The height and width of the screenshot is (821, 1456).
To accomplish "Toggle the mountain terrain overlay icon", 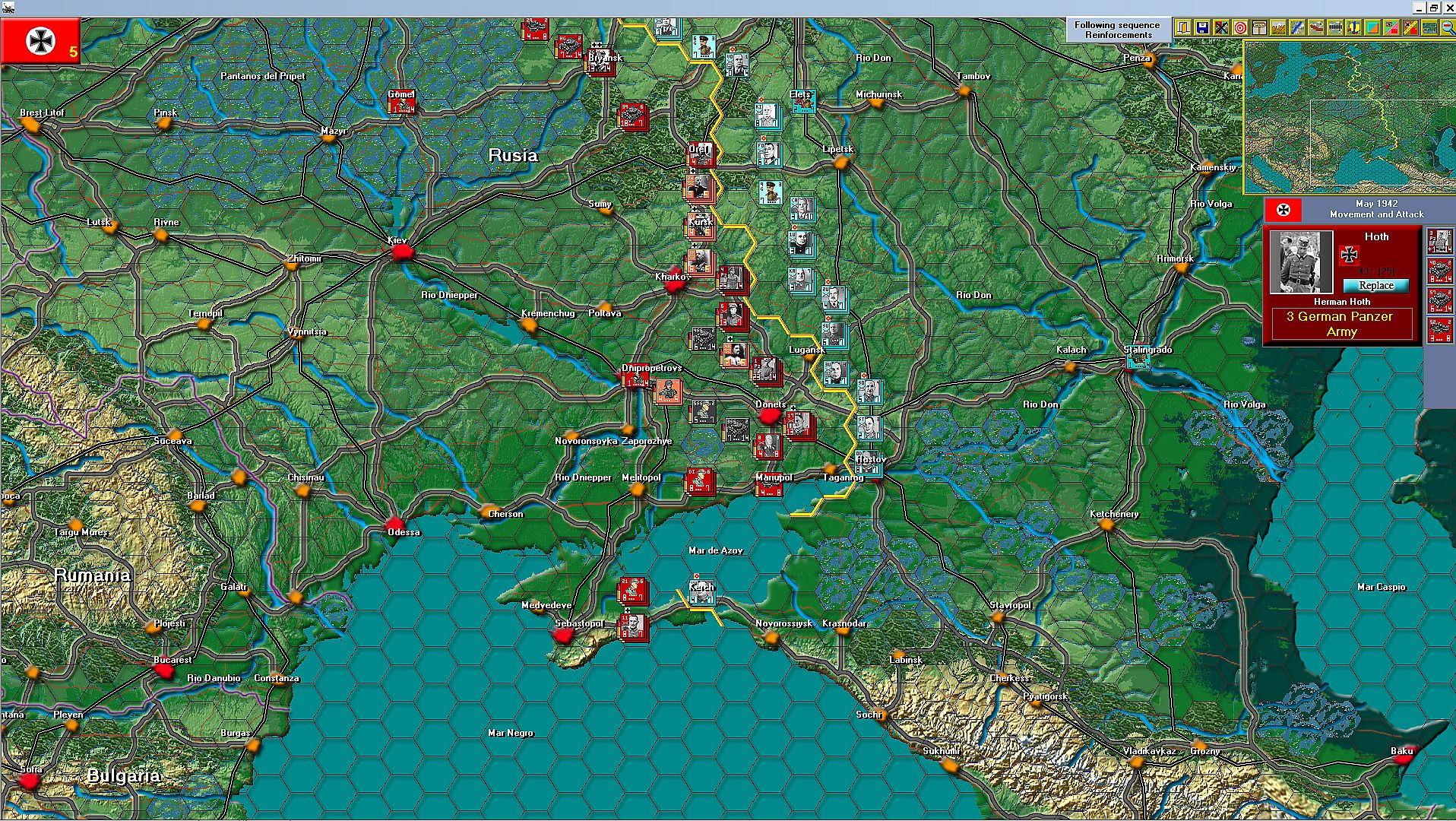I will [x=1278, y=28].
